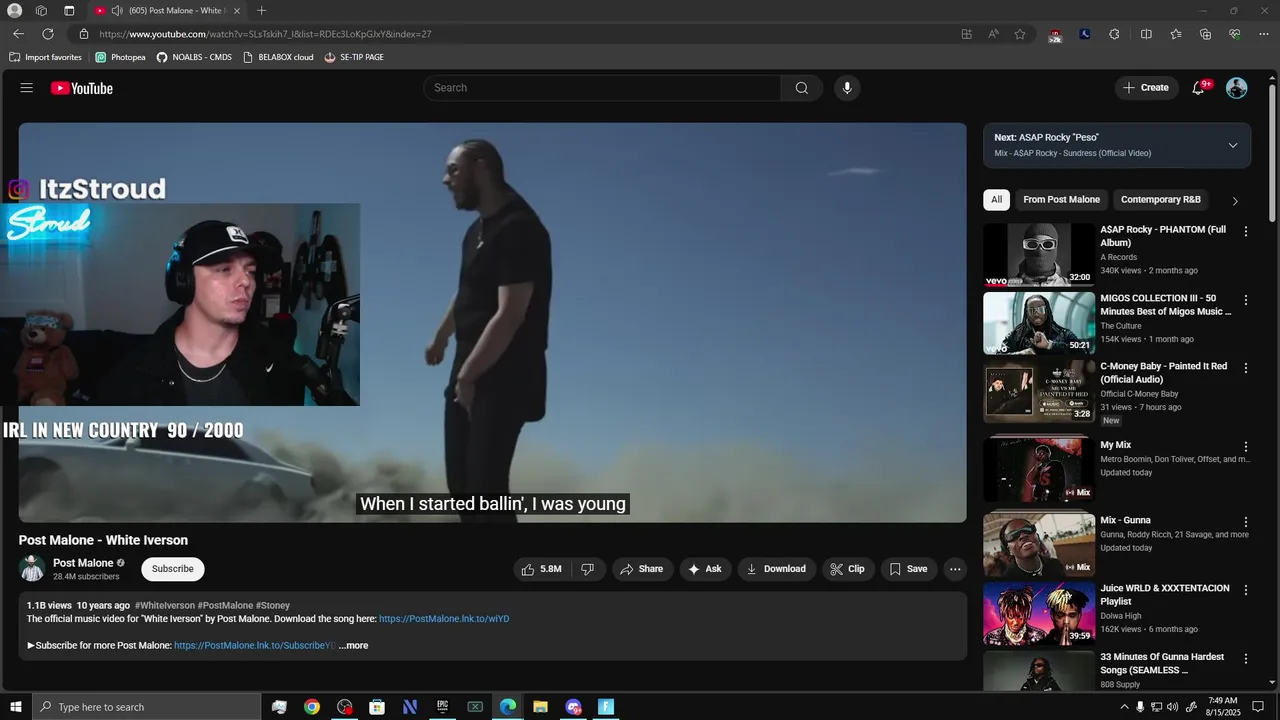Add this page to favorites star
Image resolution: width=1280 pixels, height=720 pixels.
point(1020,34)
